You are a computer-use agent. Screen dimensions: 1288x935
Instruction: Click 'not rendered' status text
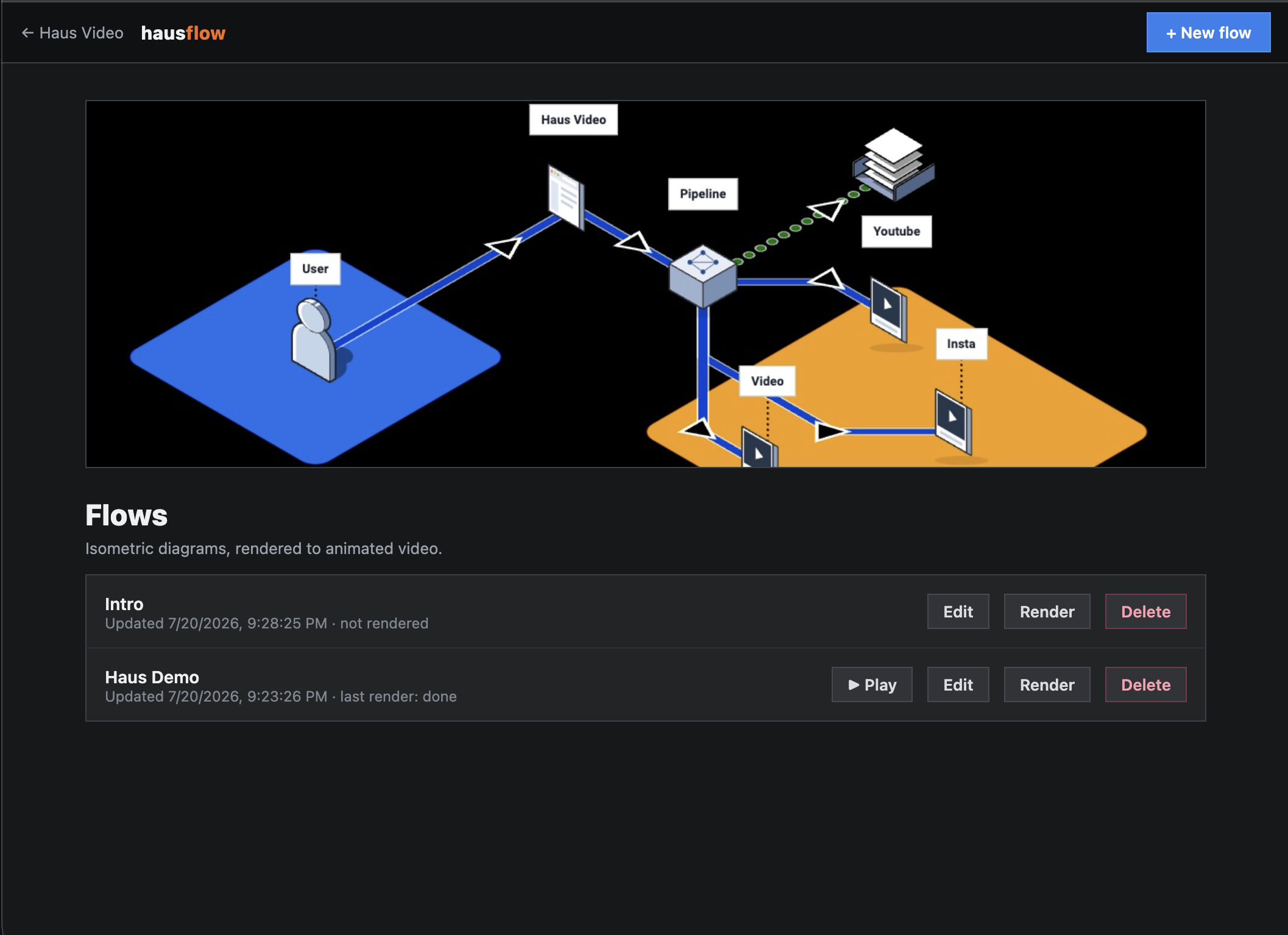click(384, 624)
